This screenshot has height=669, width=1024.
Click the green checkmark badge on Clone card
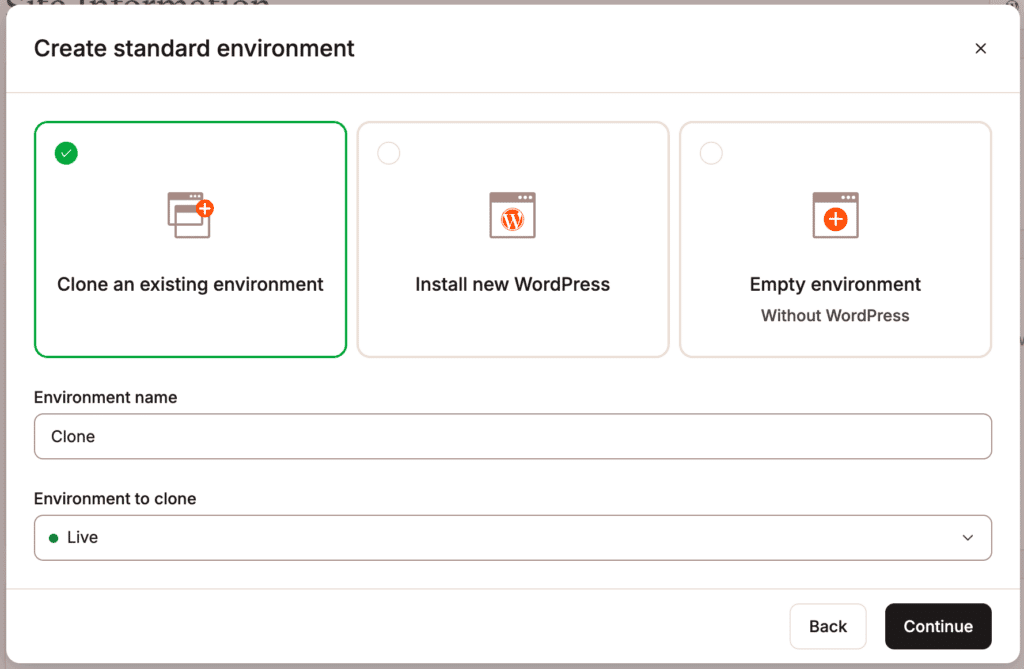tap(66, 153)
